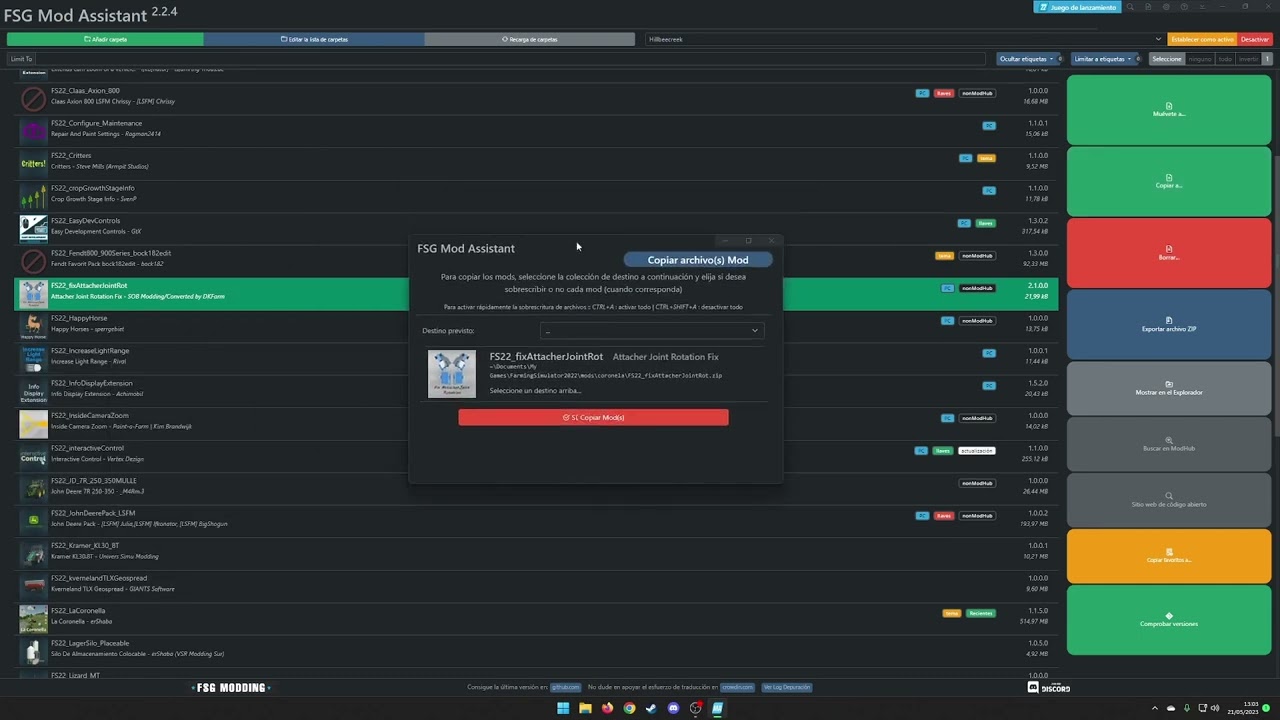Viewport: 1280px width, 720px height.
Task: Choose 'invertir' selection option
Action: click(1248, 59)
